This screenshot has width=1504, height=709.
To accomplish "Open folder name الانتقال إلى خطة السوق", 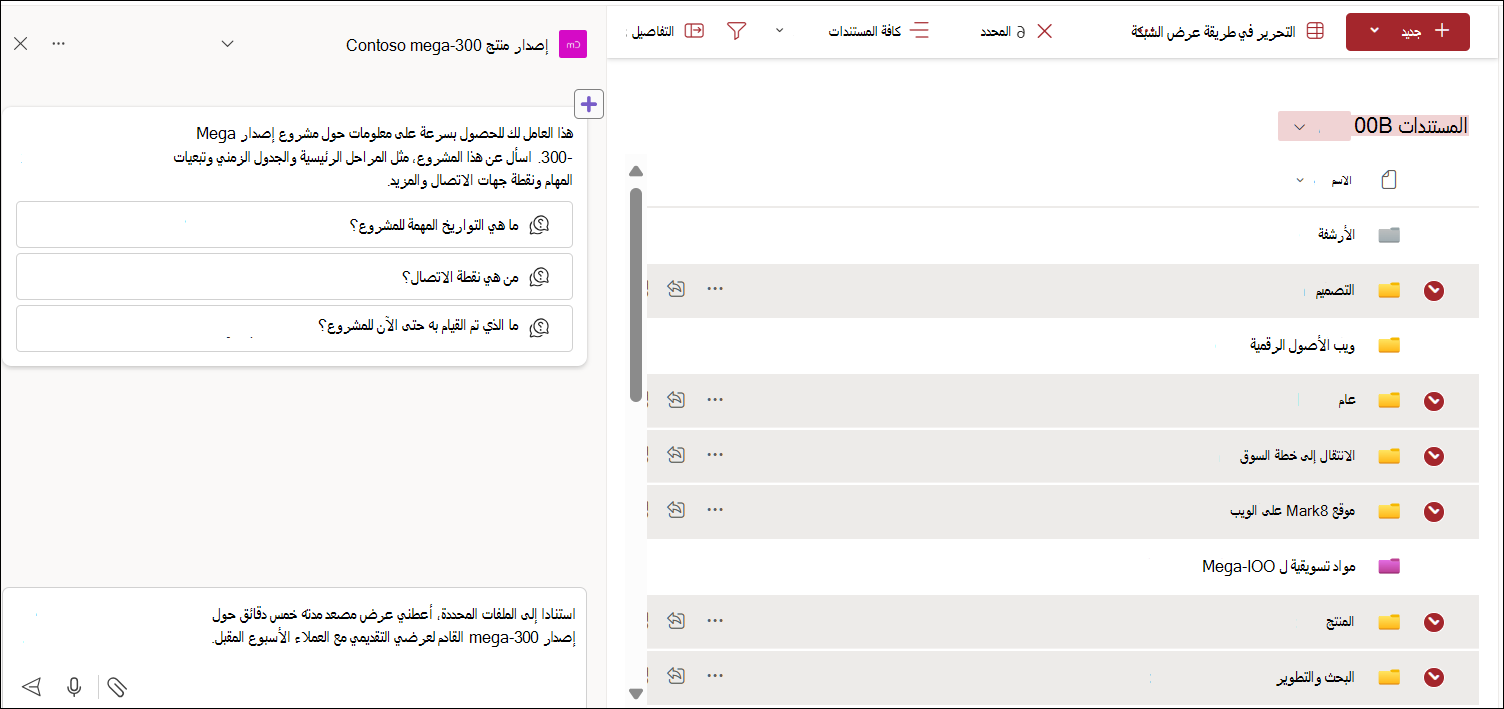I will pos(1297,456).
